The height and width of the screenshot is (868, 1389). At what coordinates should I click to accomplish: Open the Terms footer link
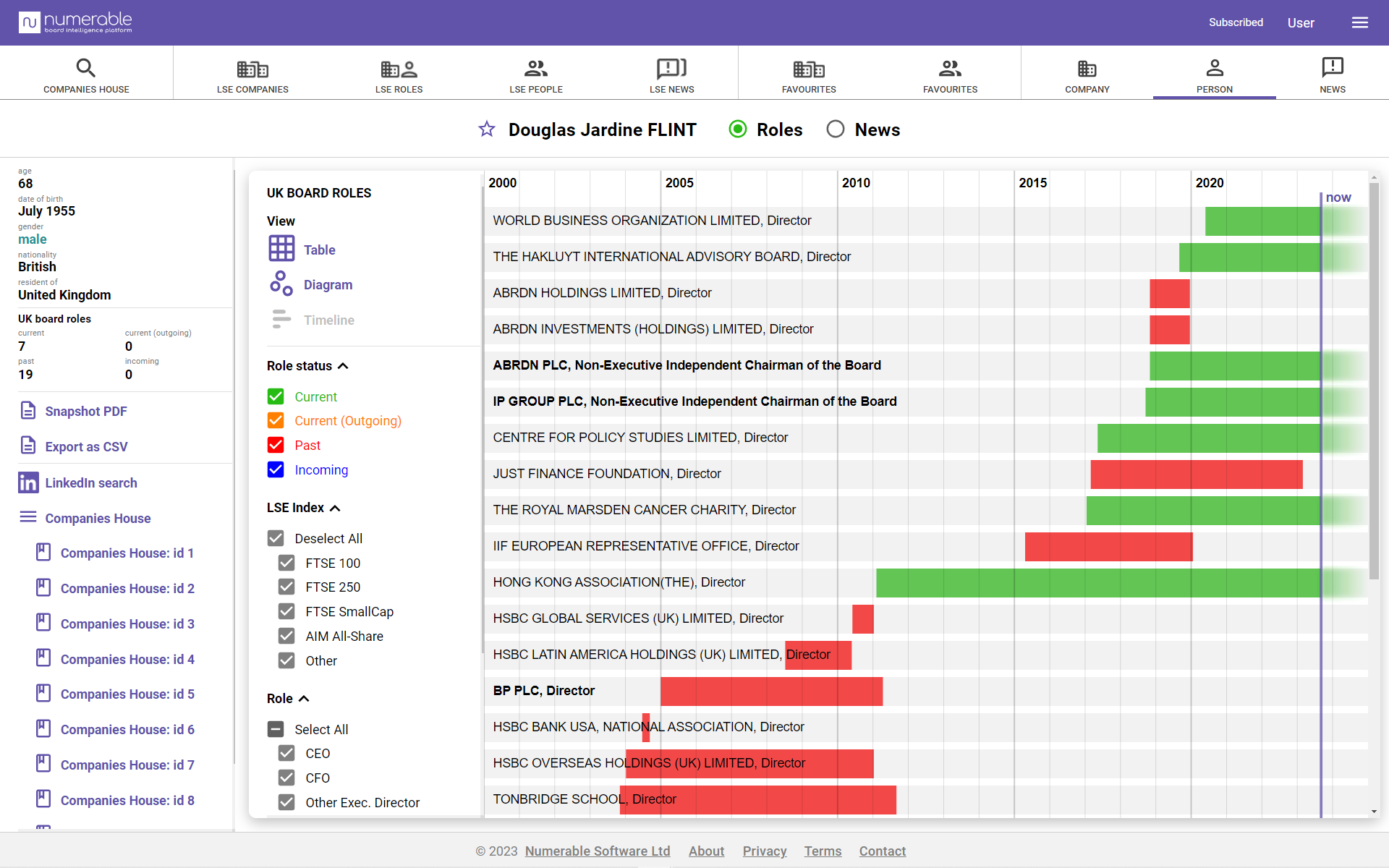click(823, 851)
